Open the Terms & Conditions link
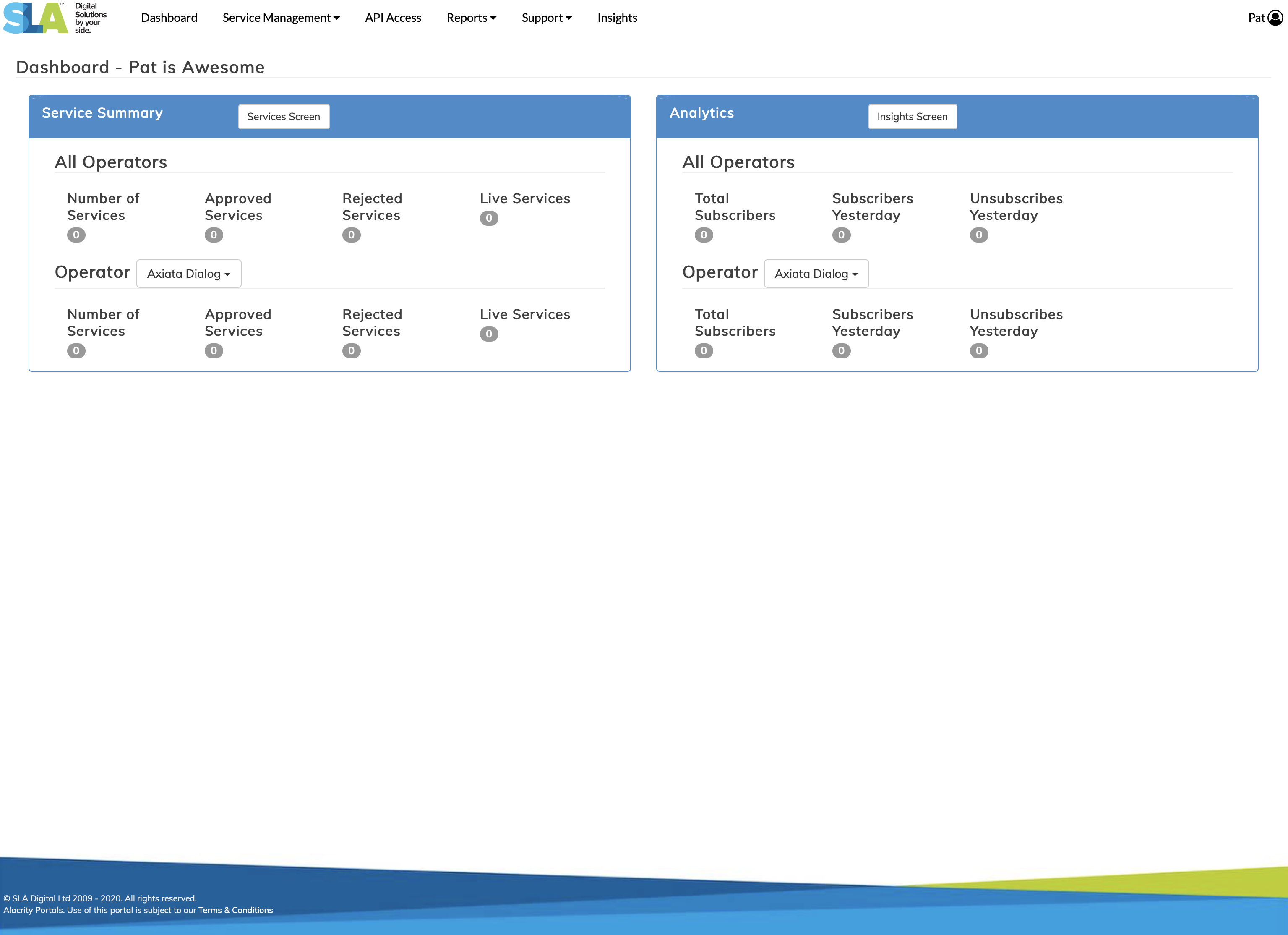Viewport: 1288px width, 935px height. pos(235,910)
